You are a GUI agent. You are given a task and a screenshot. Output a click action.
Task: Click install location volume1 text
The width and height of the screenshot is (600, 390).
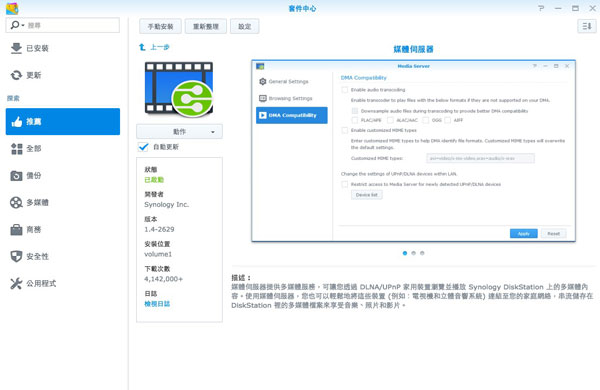point(158,254)
